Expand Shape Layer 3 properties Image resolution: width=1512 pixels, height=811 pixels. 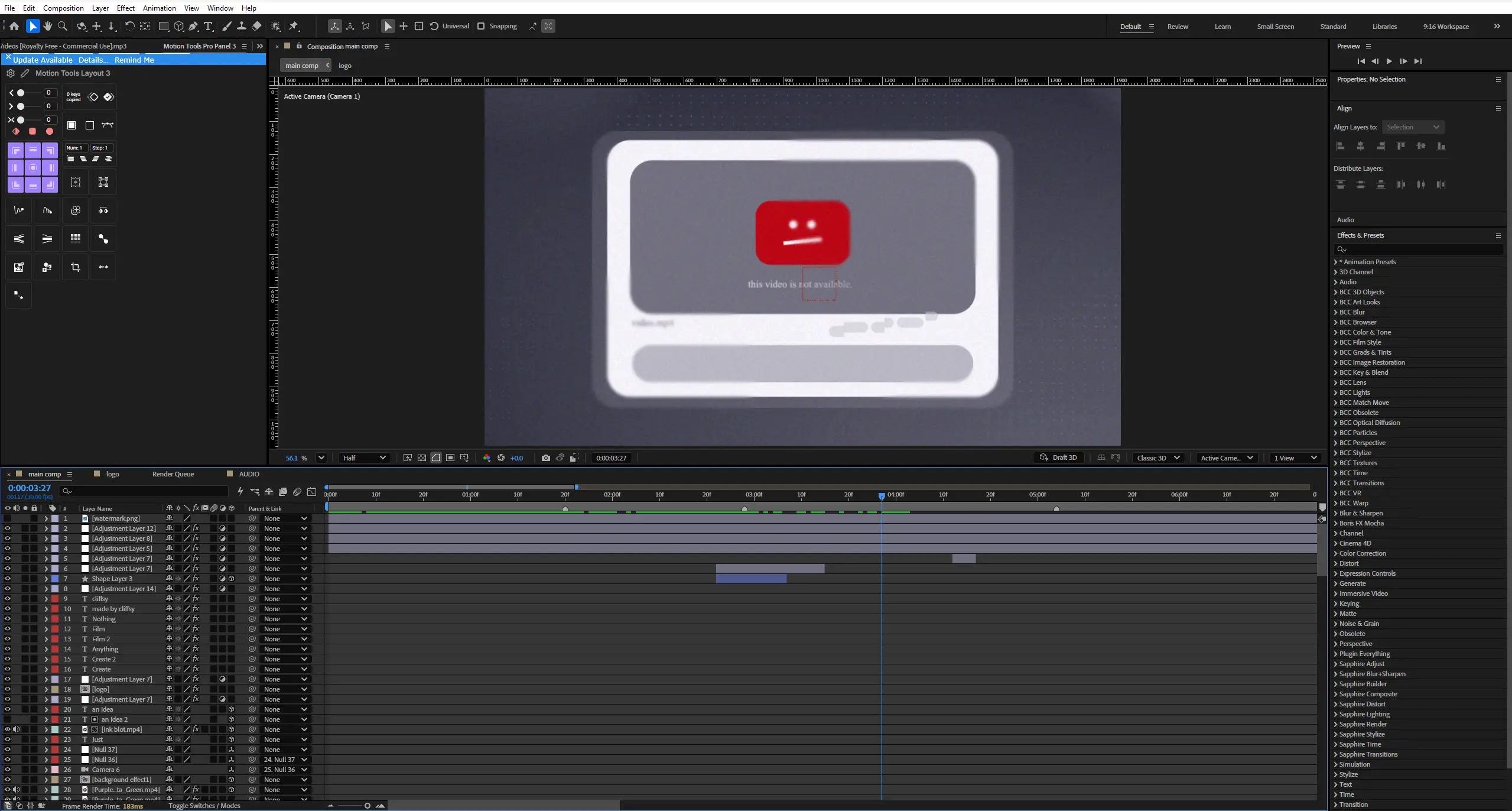coord(46,579)
